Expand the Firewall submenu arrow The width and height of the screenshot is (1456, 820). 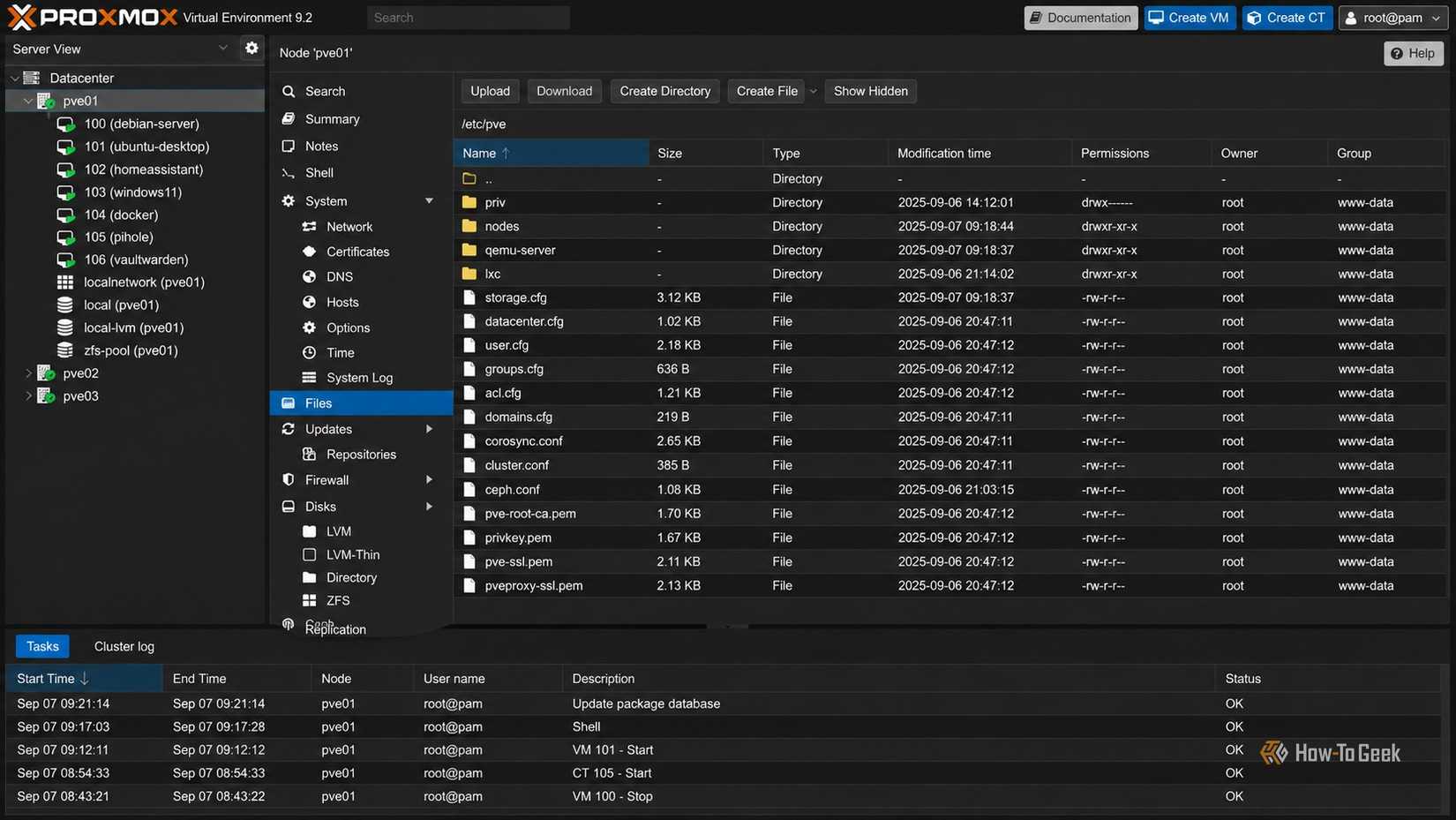[x=429, y=480]
